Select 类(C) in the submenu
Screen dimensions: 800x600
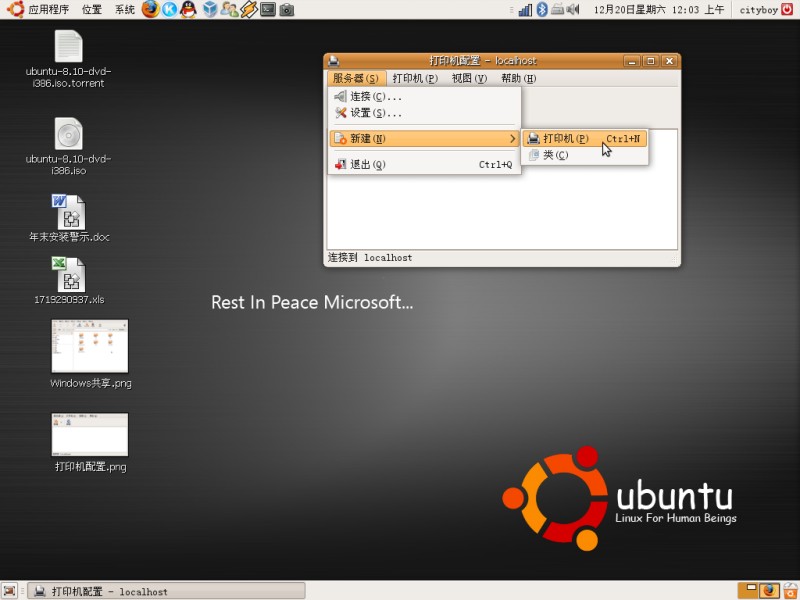tap(585, 155)
